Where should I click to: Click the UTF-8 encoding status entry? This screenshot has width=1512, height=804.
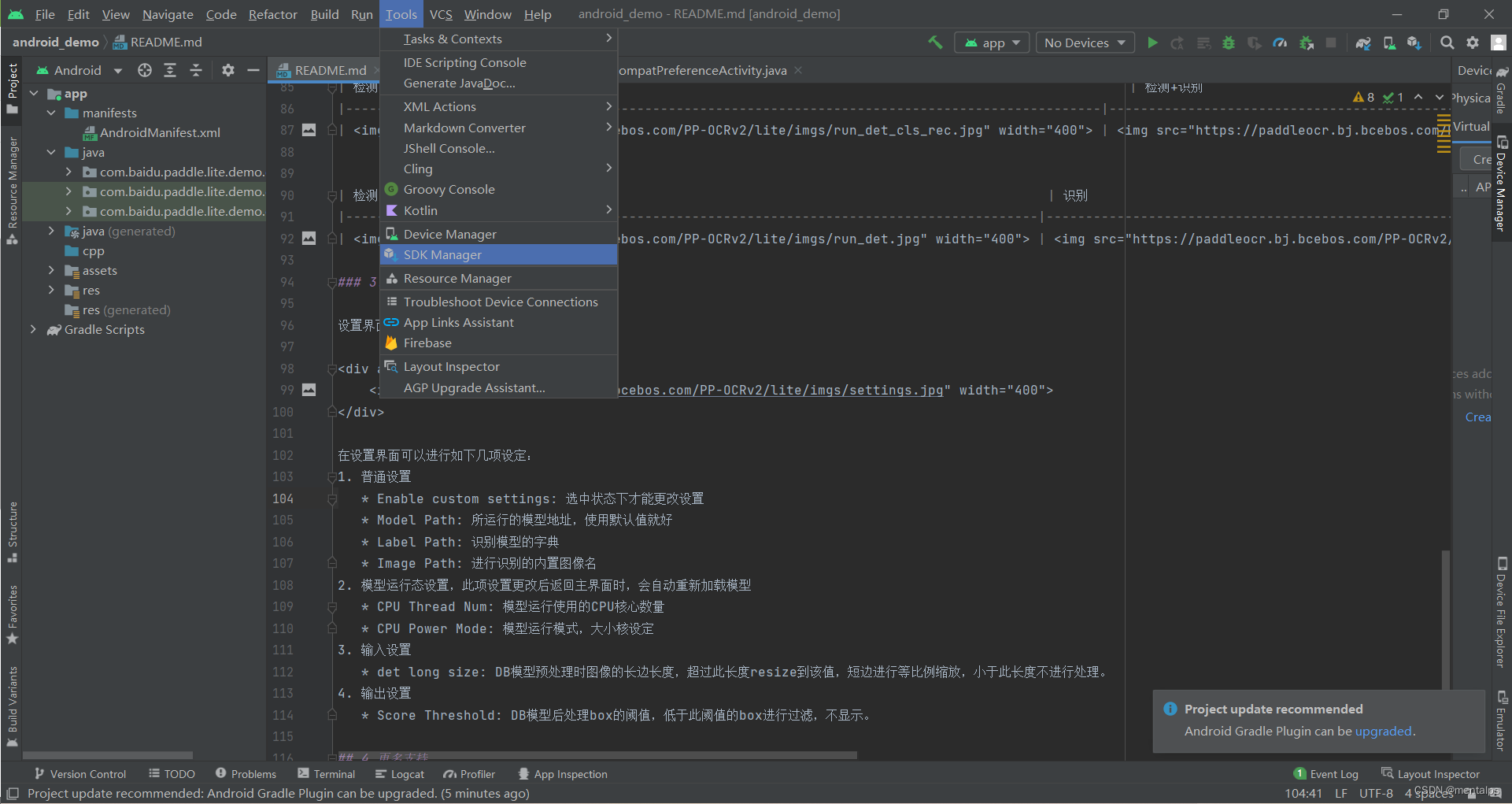click(x=1376, y=794)
